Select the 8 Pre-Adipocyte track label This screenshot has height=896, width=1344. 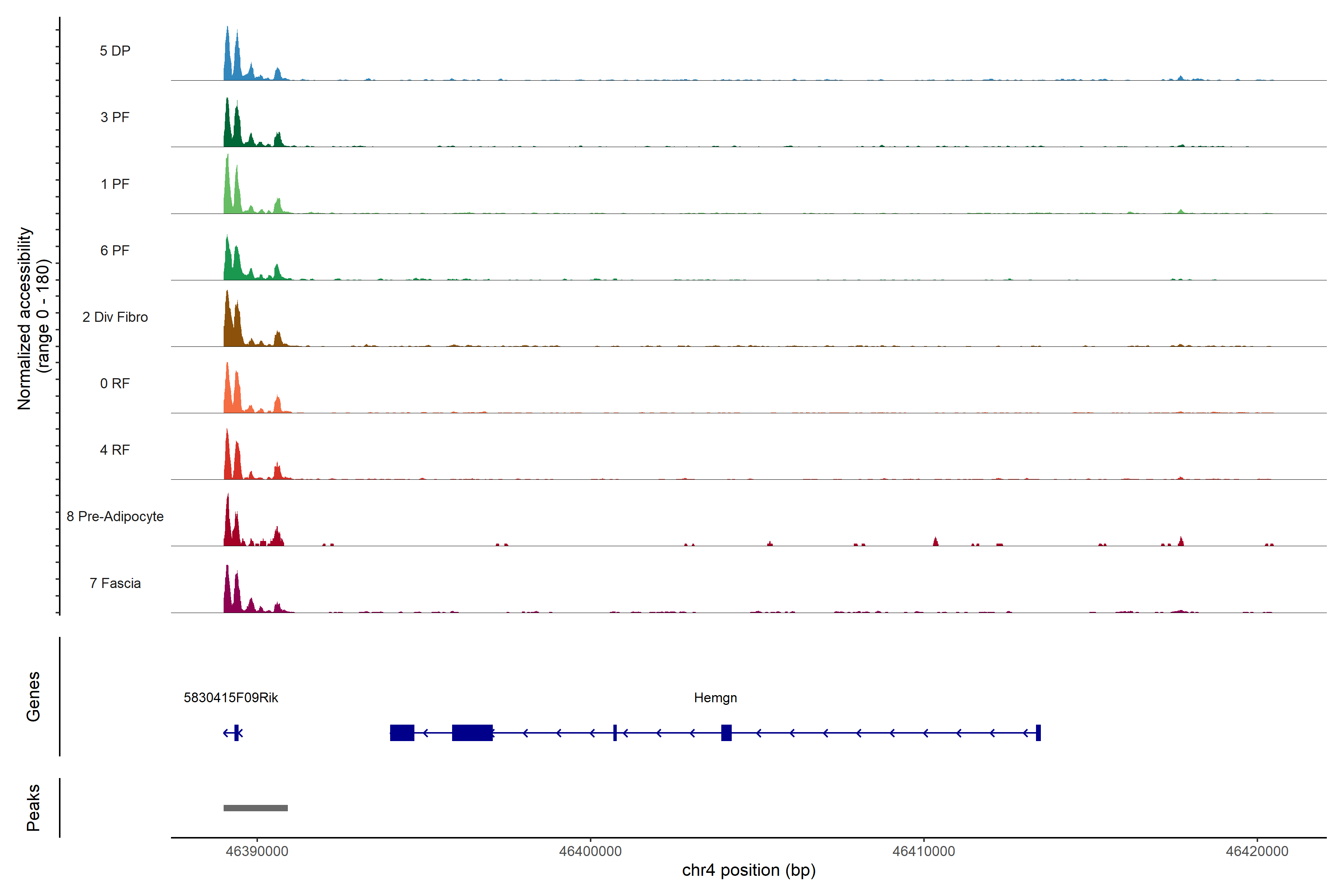pyautogui.click(x=115, y=517)
